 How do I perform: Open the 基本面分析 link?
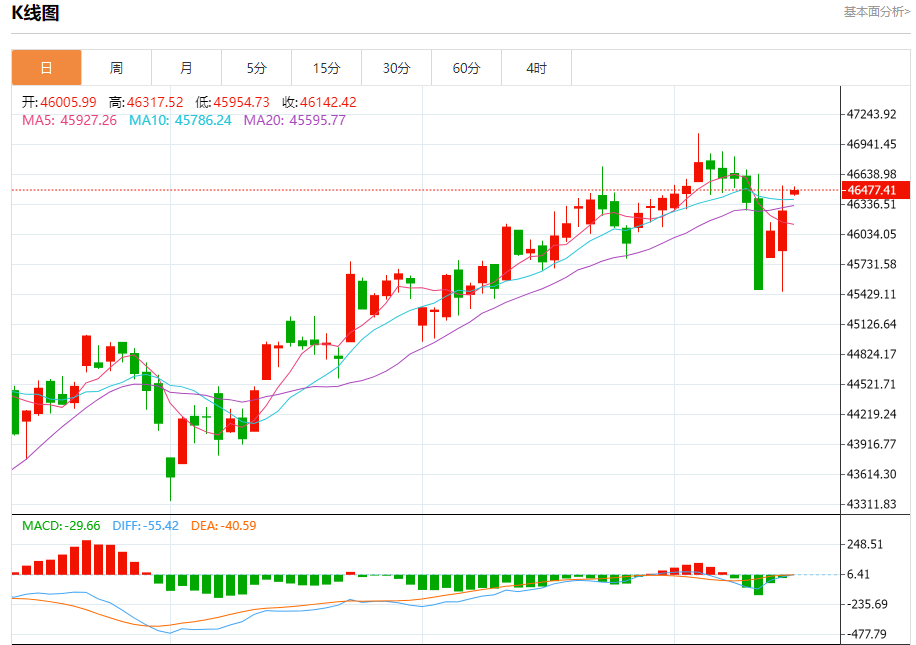(x=876, y=12)
